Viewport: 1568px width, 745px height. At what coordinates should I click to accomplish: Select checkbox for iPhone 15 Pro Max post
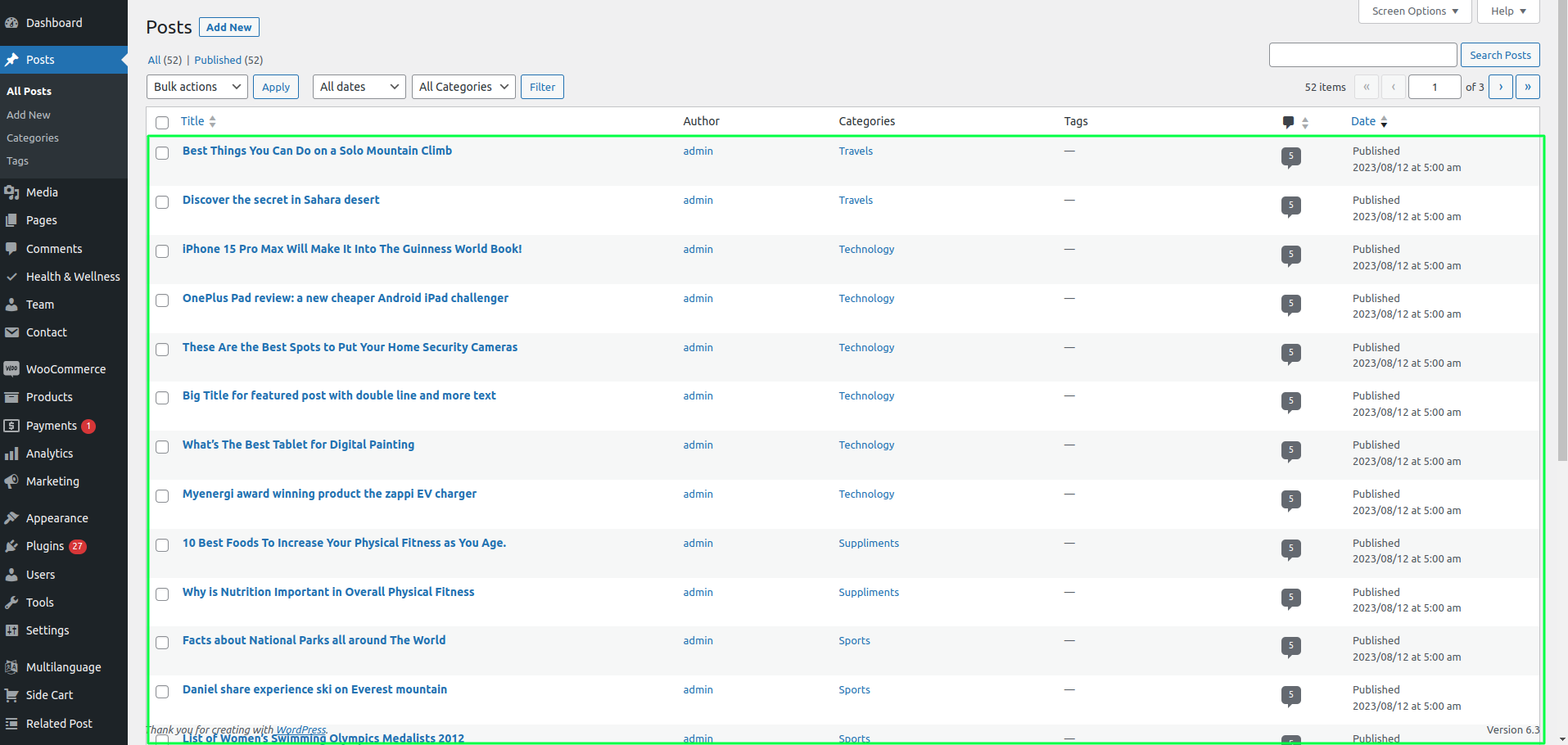tap(162, 251)
